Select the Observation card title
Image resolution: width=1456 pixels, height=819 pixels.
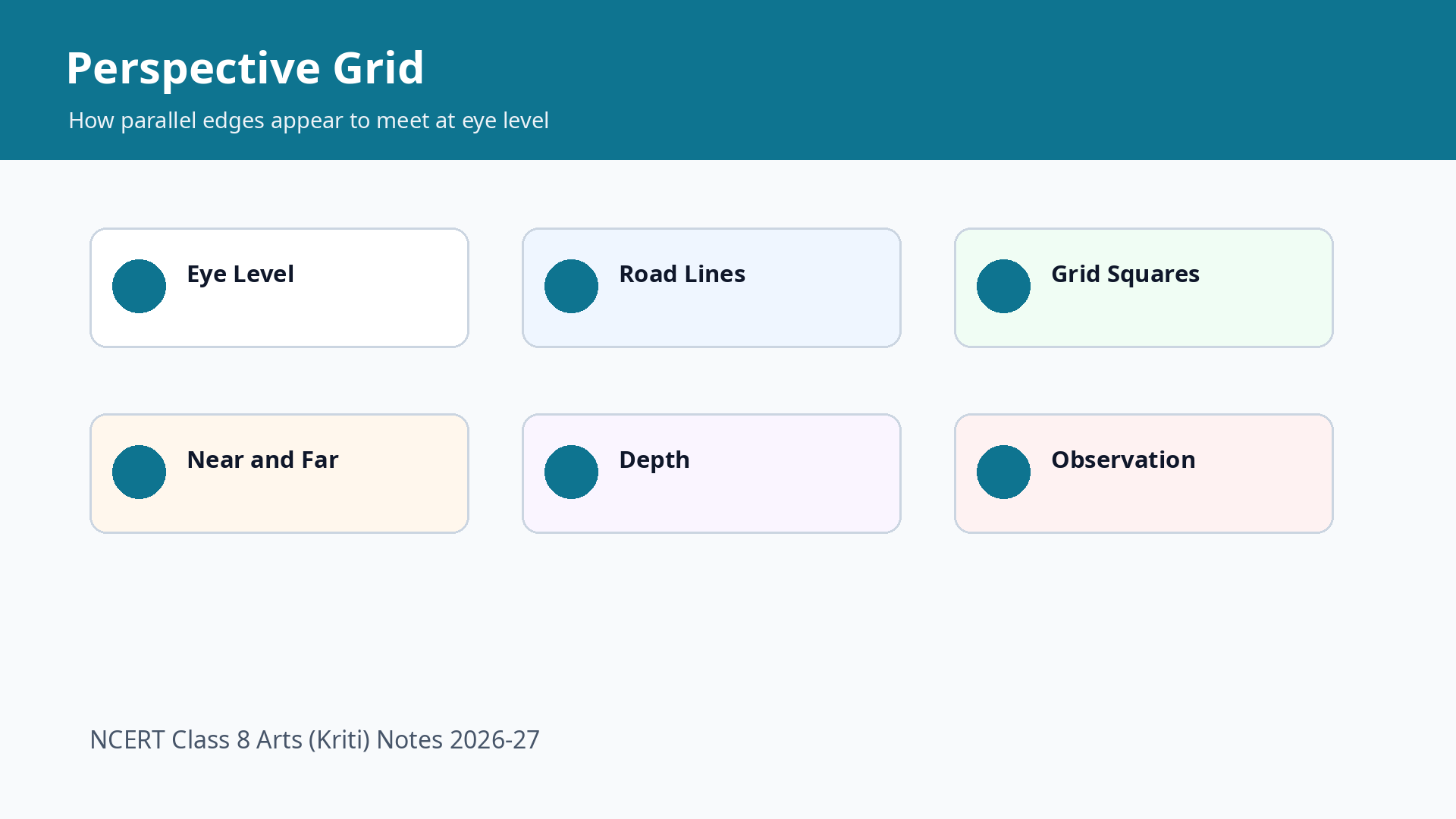(x=1123, y=460)
